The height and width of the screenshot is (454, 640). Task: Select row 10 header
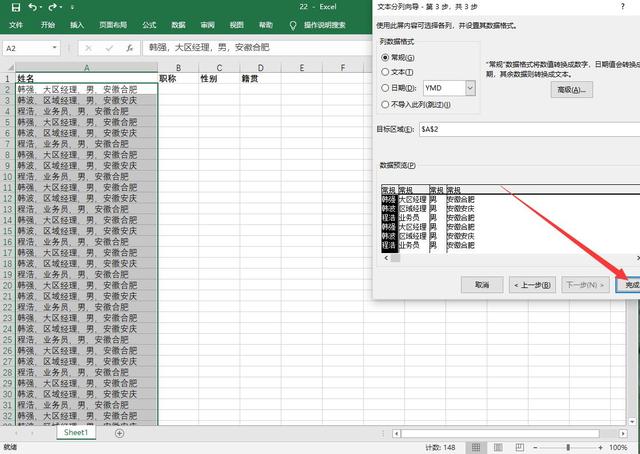point(8,177)
